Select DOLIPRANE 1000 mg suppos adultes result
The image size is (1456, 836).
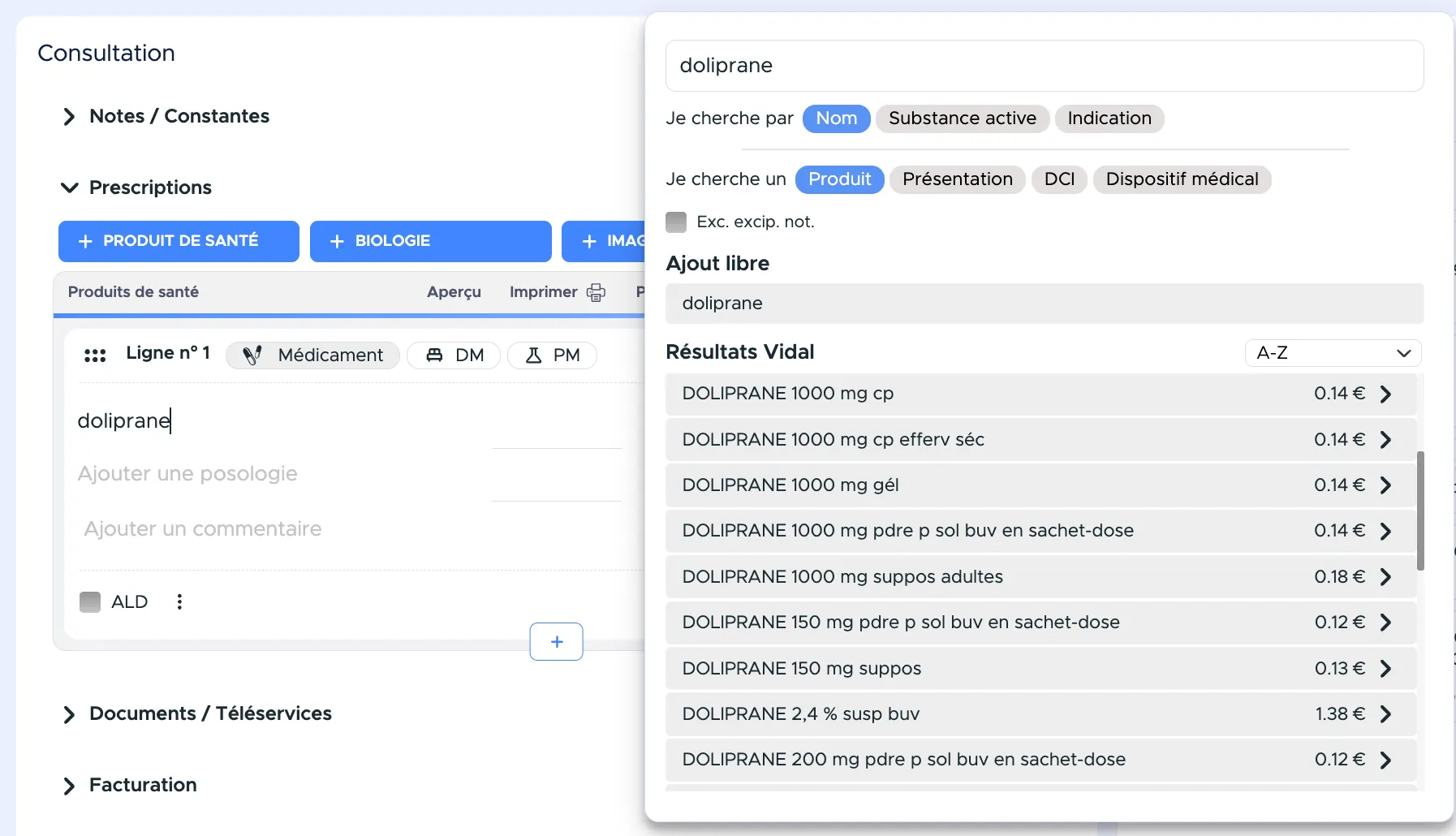(x=1041, y=576)
